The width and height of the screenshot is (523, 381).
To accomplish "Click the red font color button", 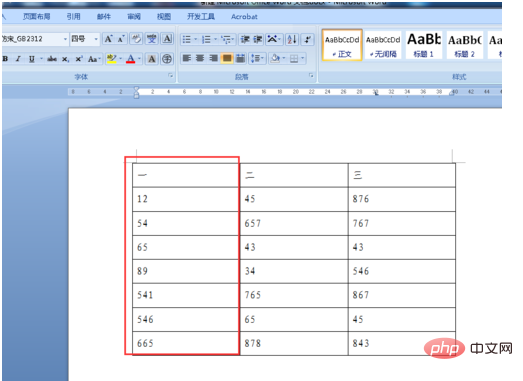I will pos(131,59).
